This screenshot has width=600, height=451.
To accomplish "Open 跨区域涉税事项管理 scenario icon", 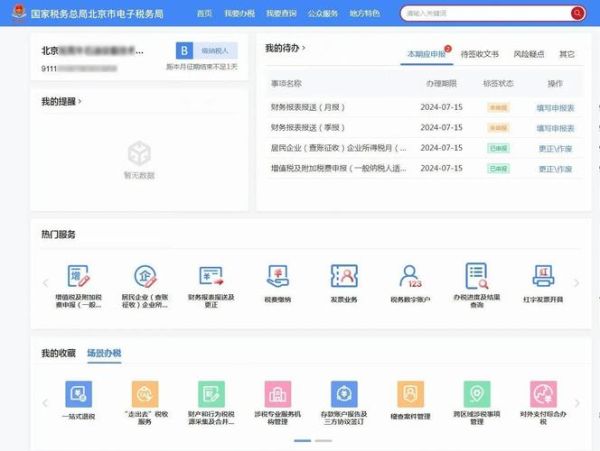I will point(477,394).
